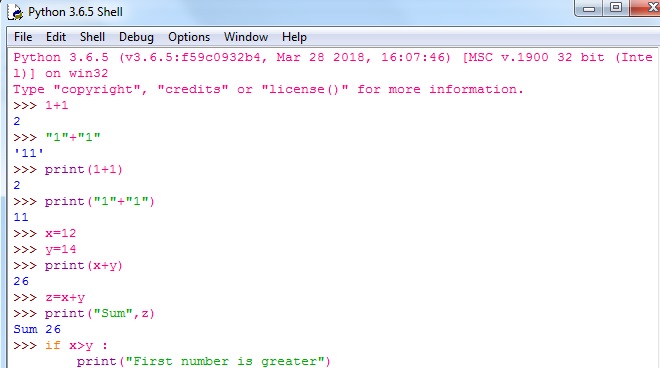The height and width of the screenshot is (368, 660).
Task: Maximize the Python Shell window
Action: pyautogui.click(x=616, y=8)
